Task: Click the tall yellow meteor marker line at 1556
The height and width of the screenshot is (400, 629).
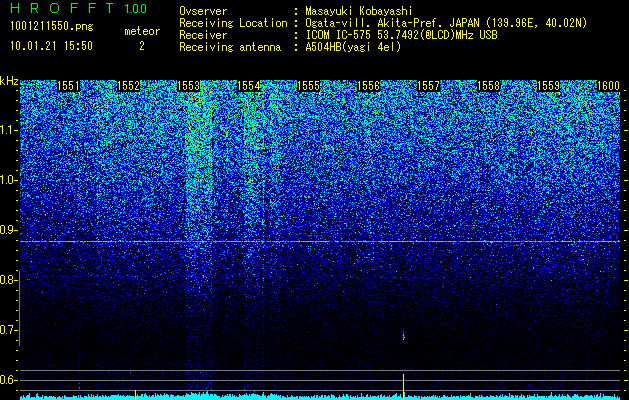Action: (x=404, y=387)
